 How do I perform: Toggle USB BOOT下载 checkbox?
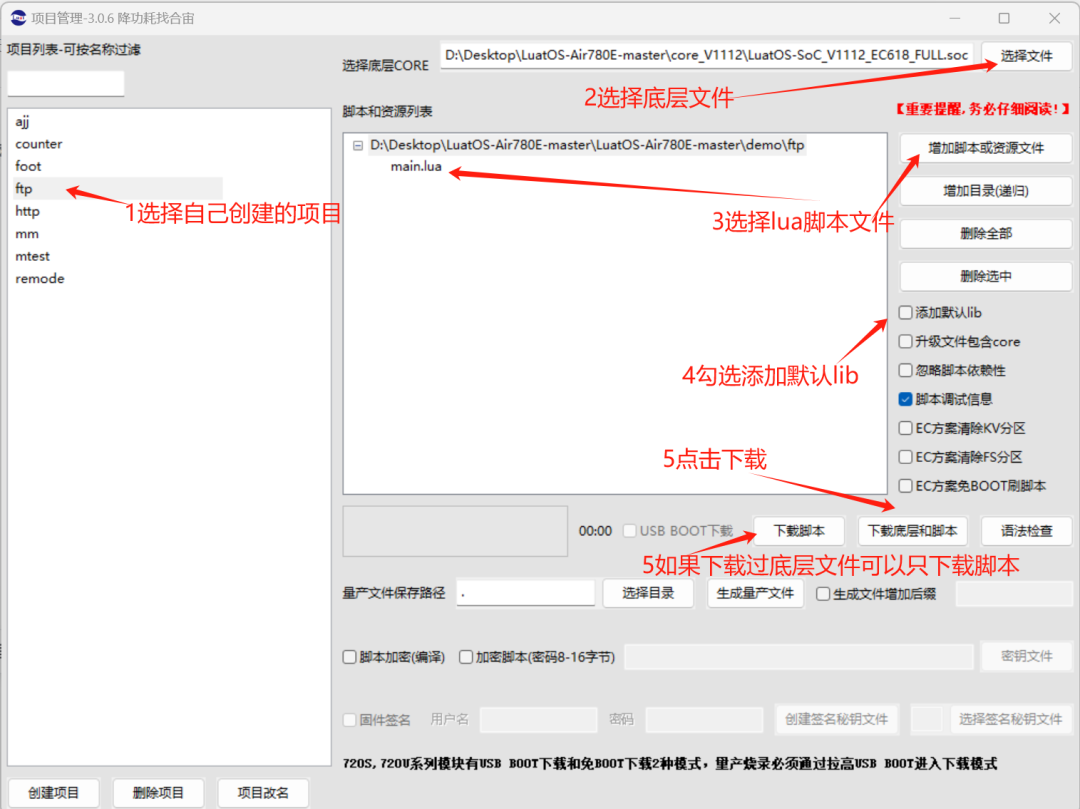630,531
